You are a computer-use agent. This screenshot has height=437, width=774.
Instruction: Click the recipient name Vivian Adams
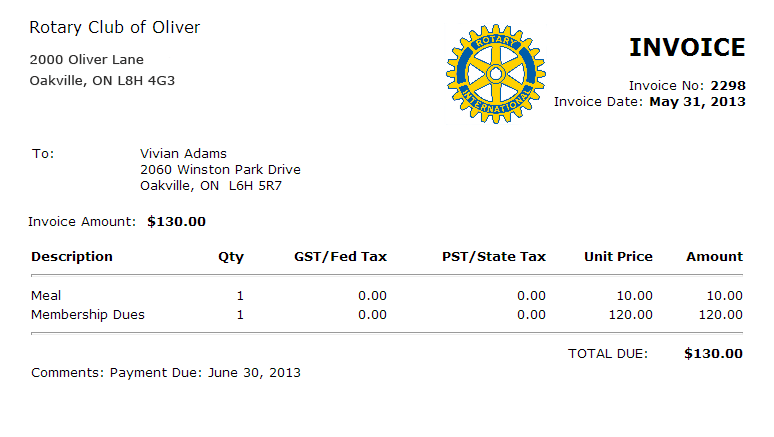183,154
